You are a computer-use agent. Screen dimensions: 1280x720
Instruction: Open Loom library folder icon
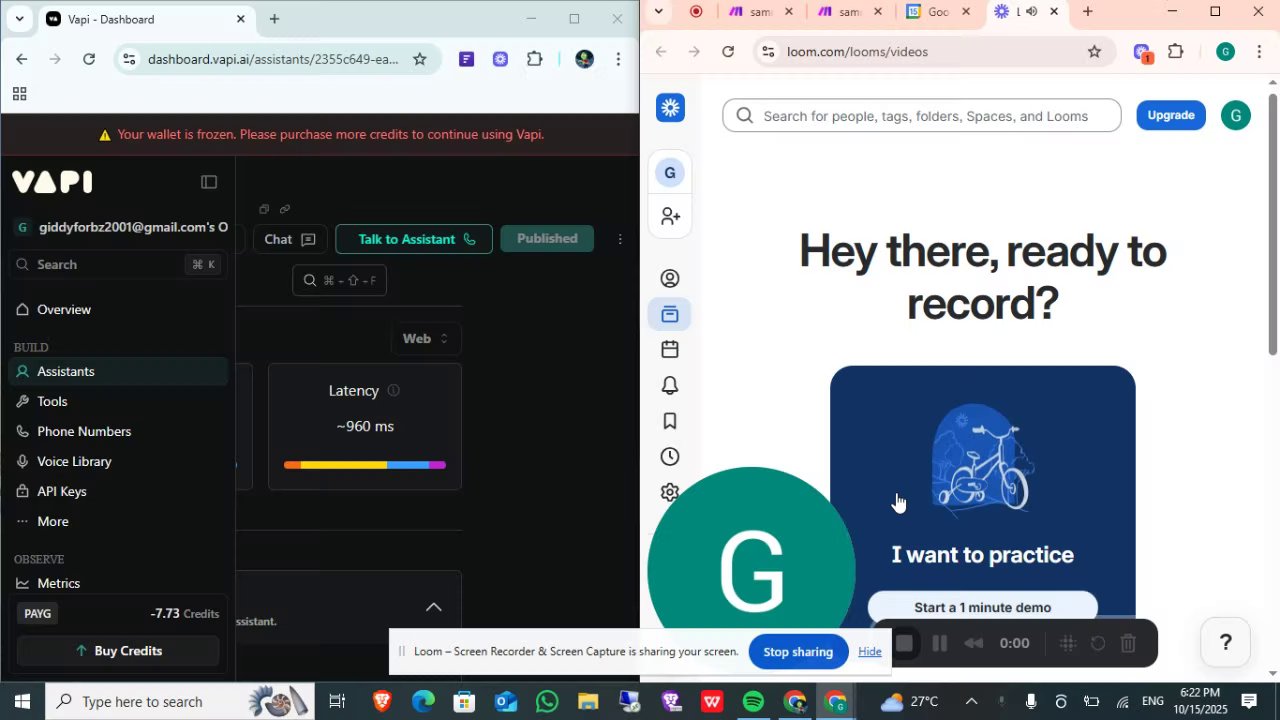[670, 315]
